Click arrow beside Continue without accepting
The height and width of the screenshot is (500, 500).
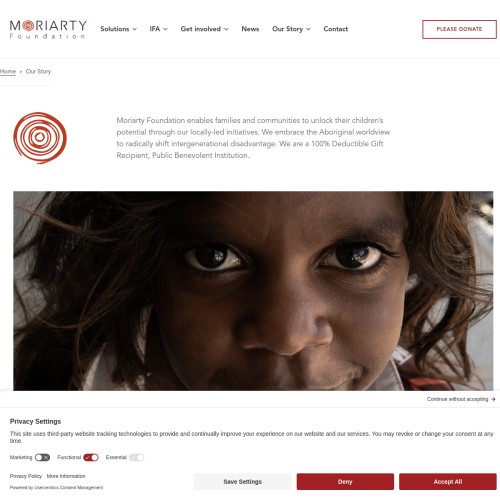(x=493, y=399)
